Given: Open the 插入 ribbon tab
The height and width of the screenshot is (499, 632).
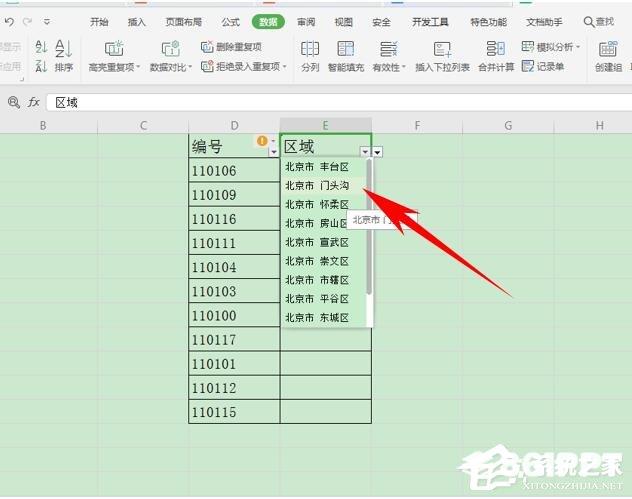Looking at the screenshot, I should (x=137, y=22).
